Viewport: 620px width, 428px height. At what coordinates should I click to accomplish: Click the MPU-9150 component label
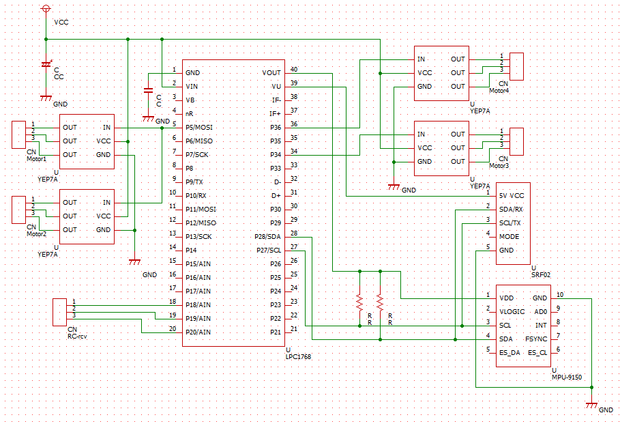(567, 377)
